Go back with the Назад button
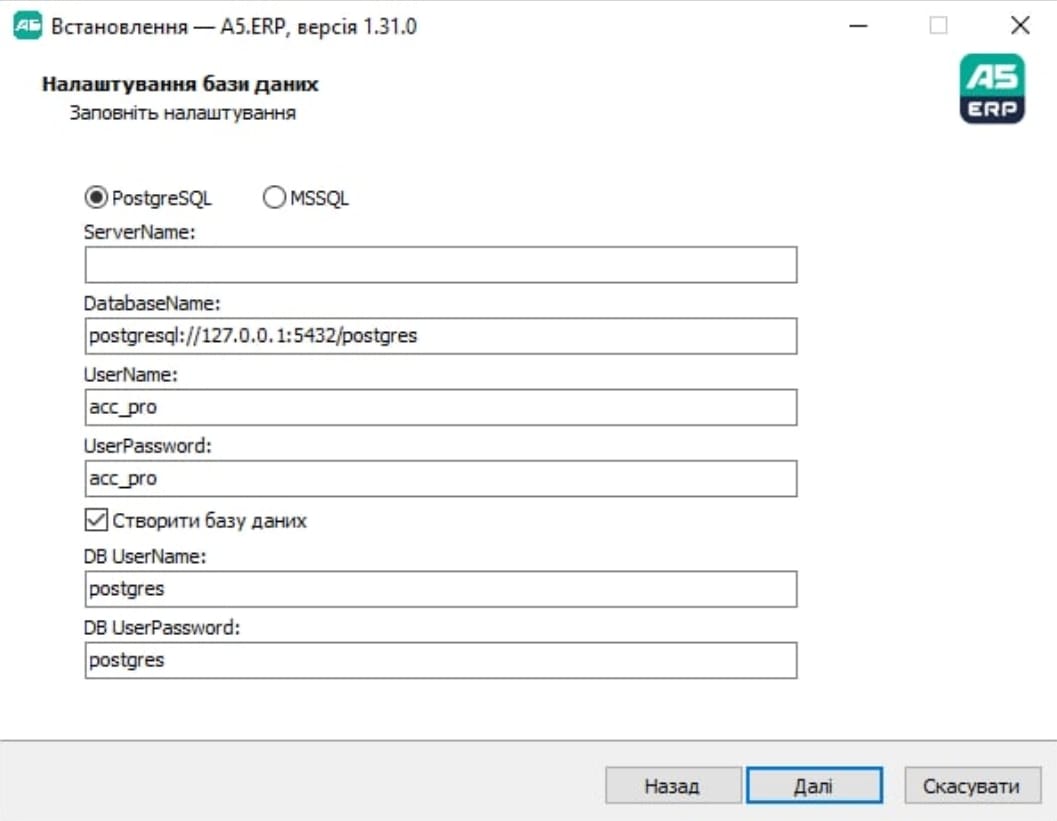This screenshot has height=821, width=1057. [x=673, y=786]
